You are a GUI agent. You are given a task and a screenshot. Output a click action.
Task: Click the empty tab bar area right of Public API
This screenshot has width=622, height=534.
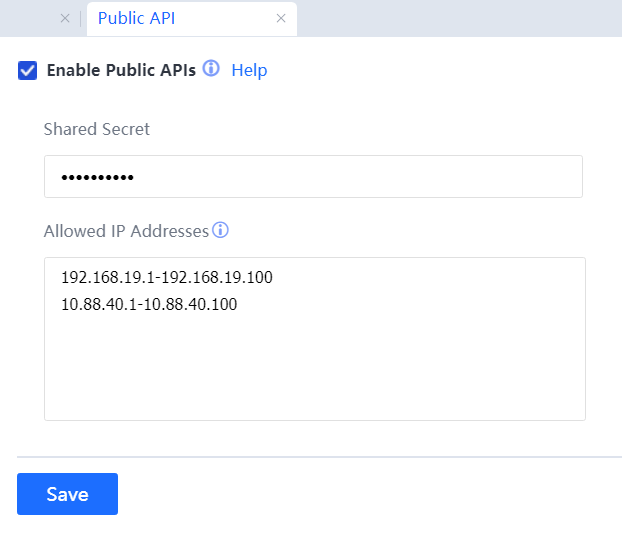(460, 18)
